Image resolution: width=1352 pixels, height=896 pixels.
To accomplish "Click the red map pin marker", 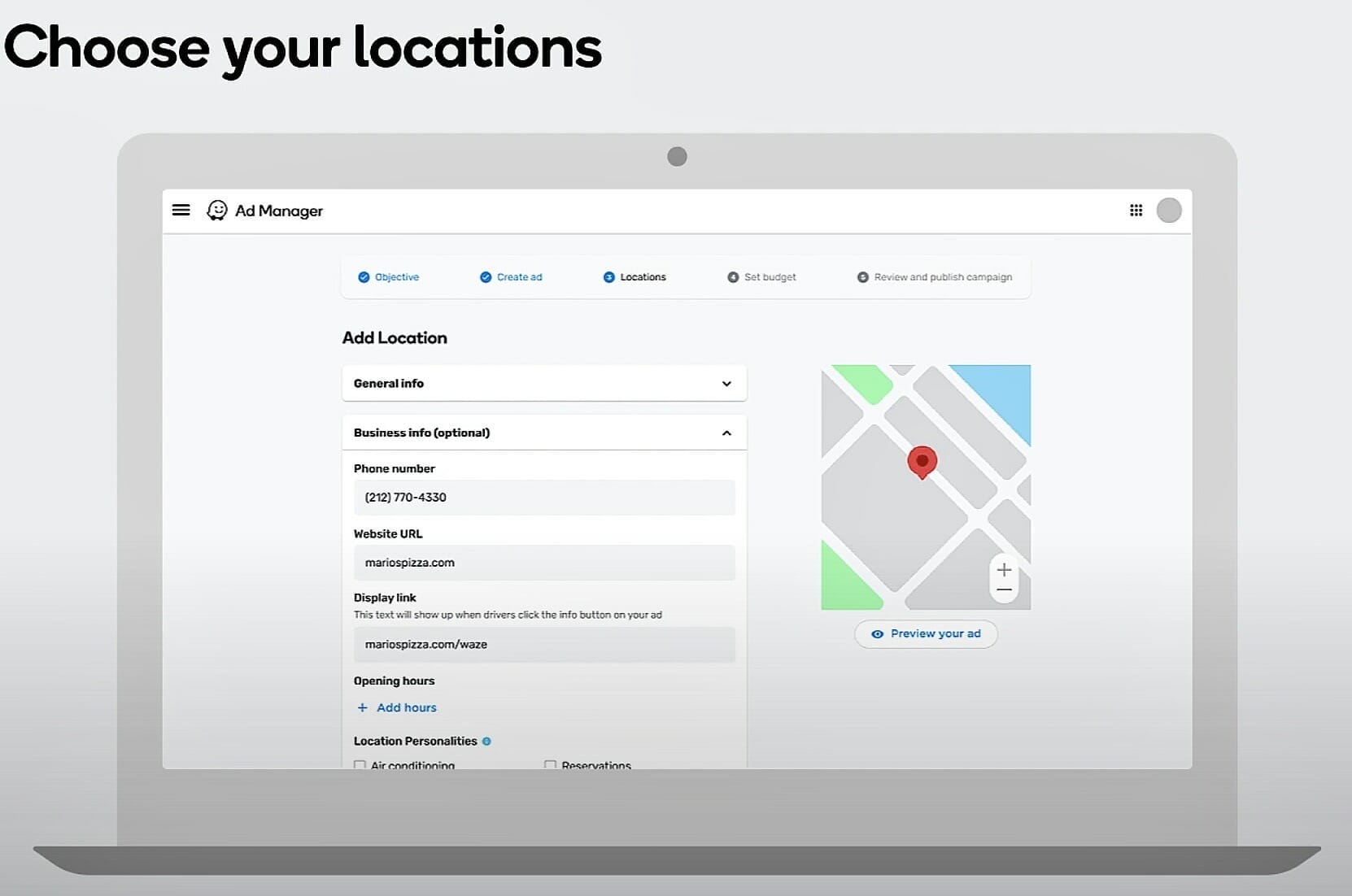I will tap(922, 462).
